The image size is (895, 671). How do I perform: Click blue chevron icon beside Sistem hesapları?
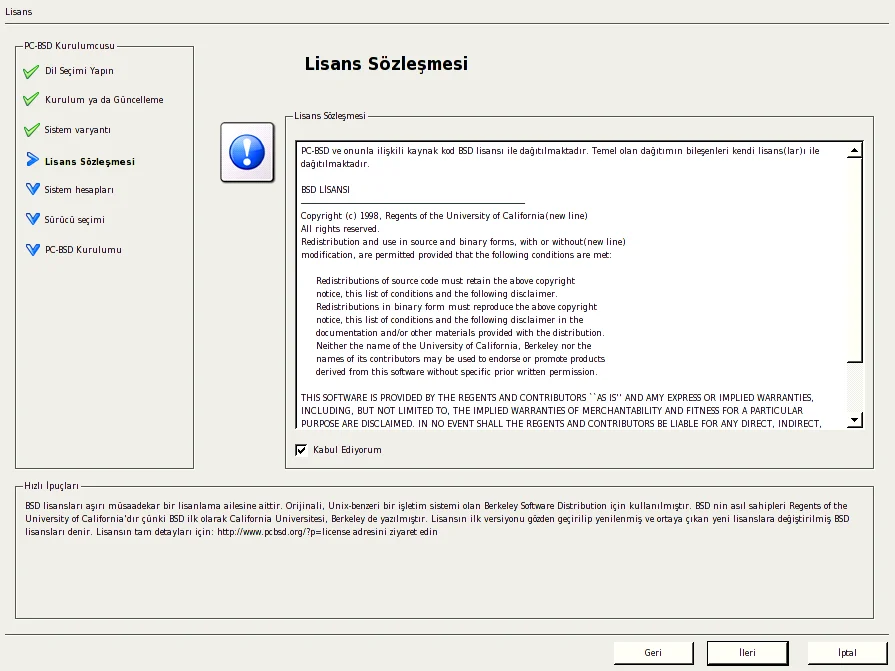coord(33,189)
